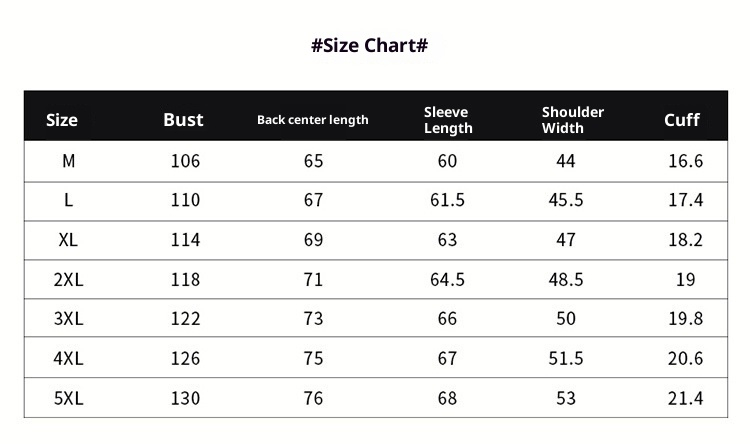
Task: Select the 2XL size row label
Action: pos(68,280)
